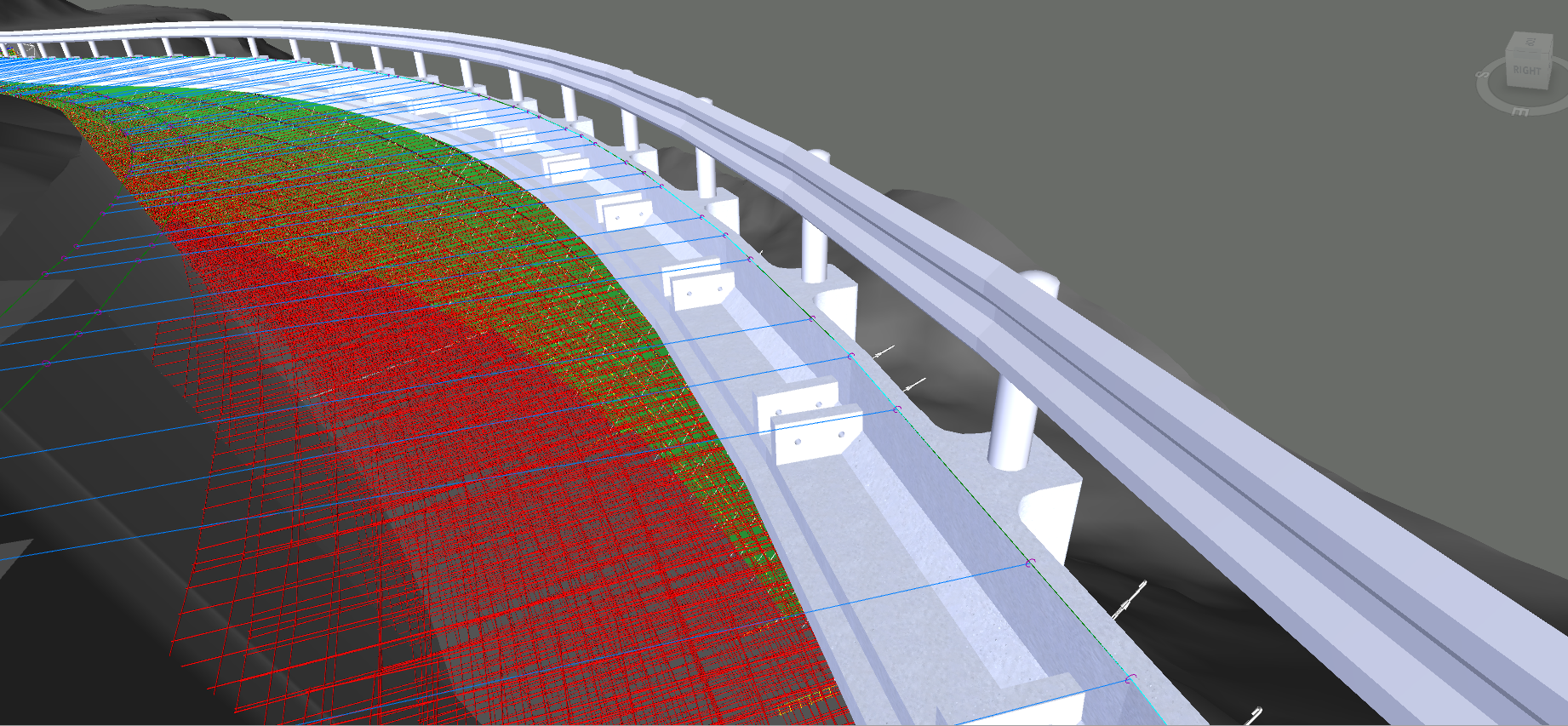Click the S compass direction label
This screenshot has height=726, width=1568.
coord(1484,76)
